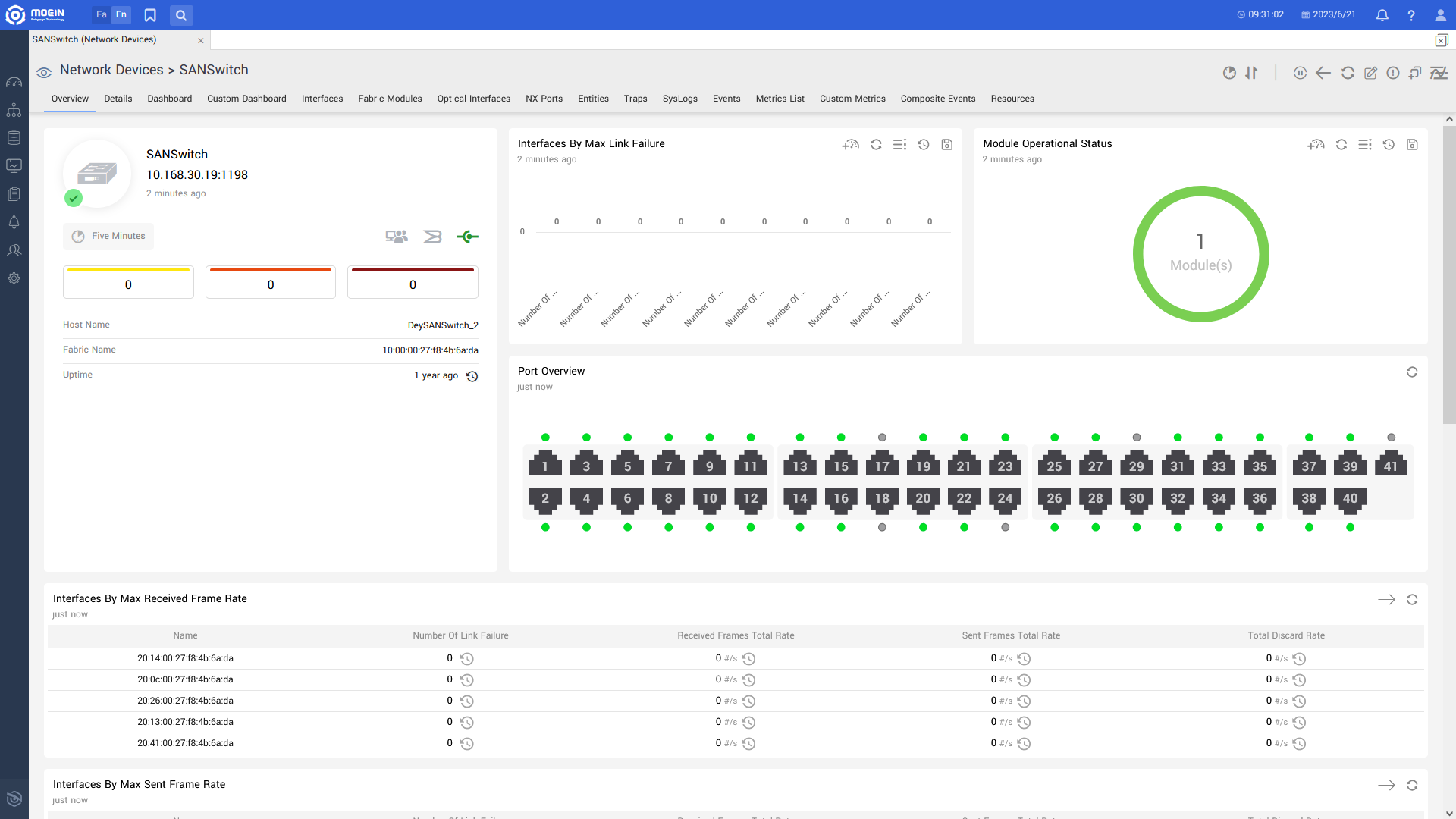Image resolution: width=1456 pixels, height=819 pixels.
Task: Refresh the Module Operational Status widget
Action: coord(1341,144)
